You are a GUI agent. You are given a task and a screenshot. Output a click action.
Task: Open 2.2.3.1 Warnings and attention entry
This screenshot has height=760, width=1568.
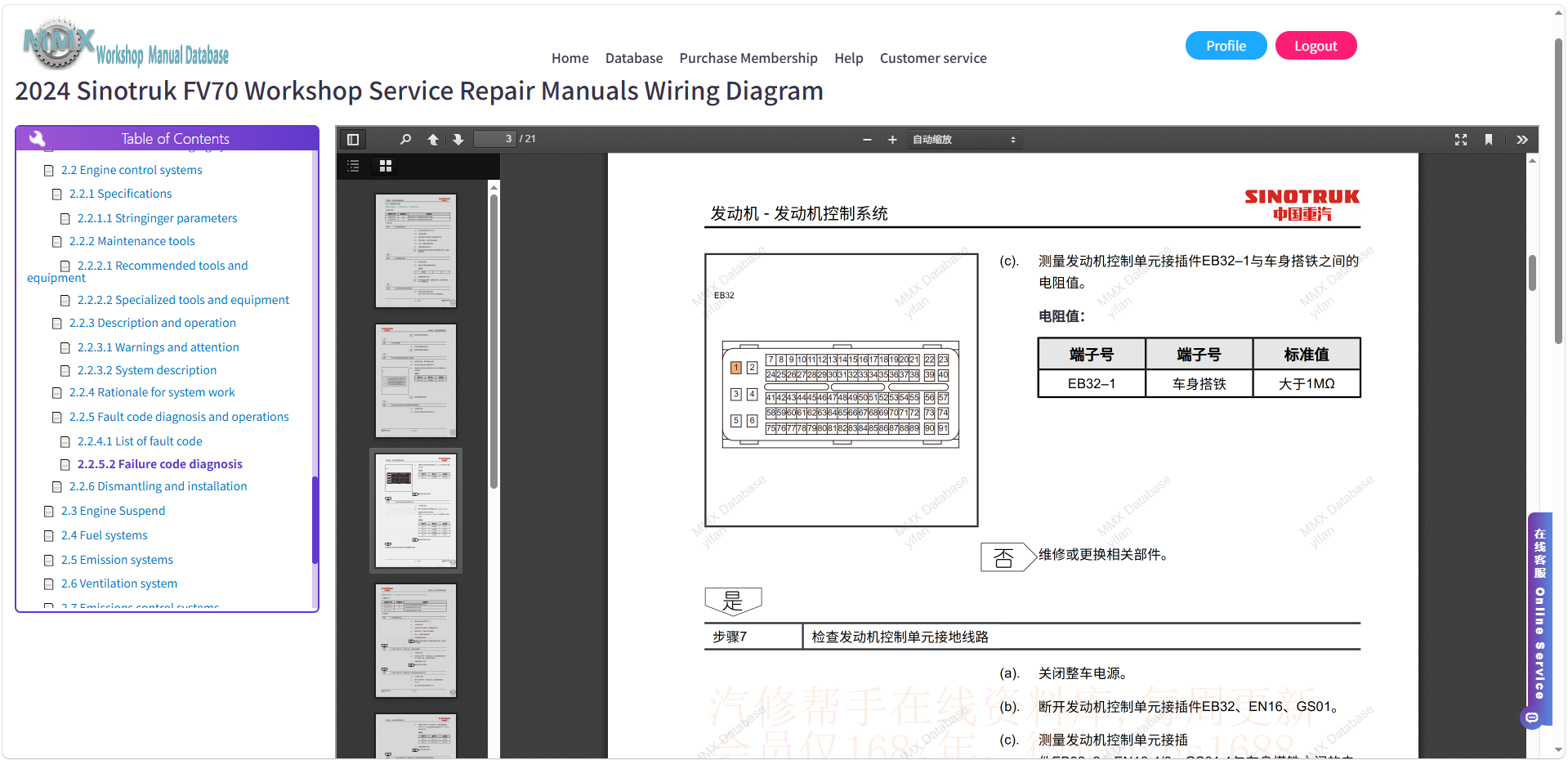tap(159, 347)
